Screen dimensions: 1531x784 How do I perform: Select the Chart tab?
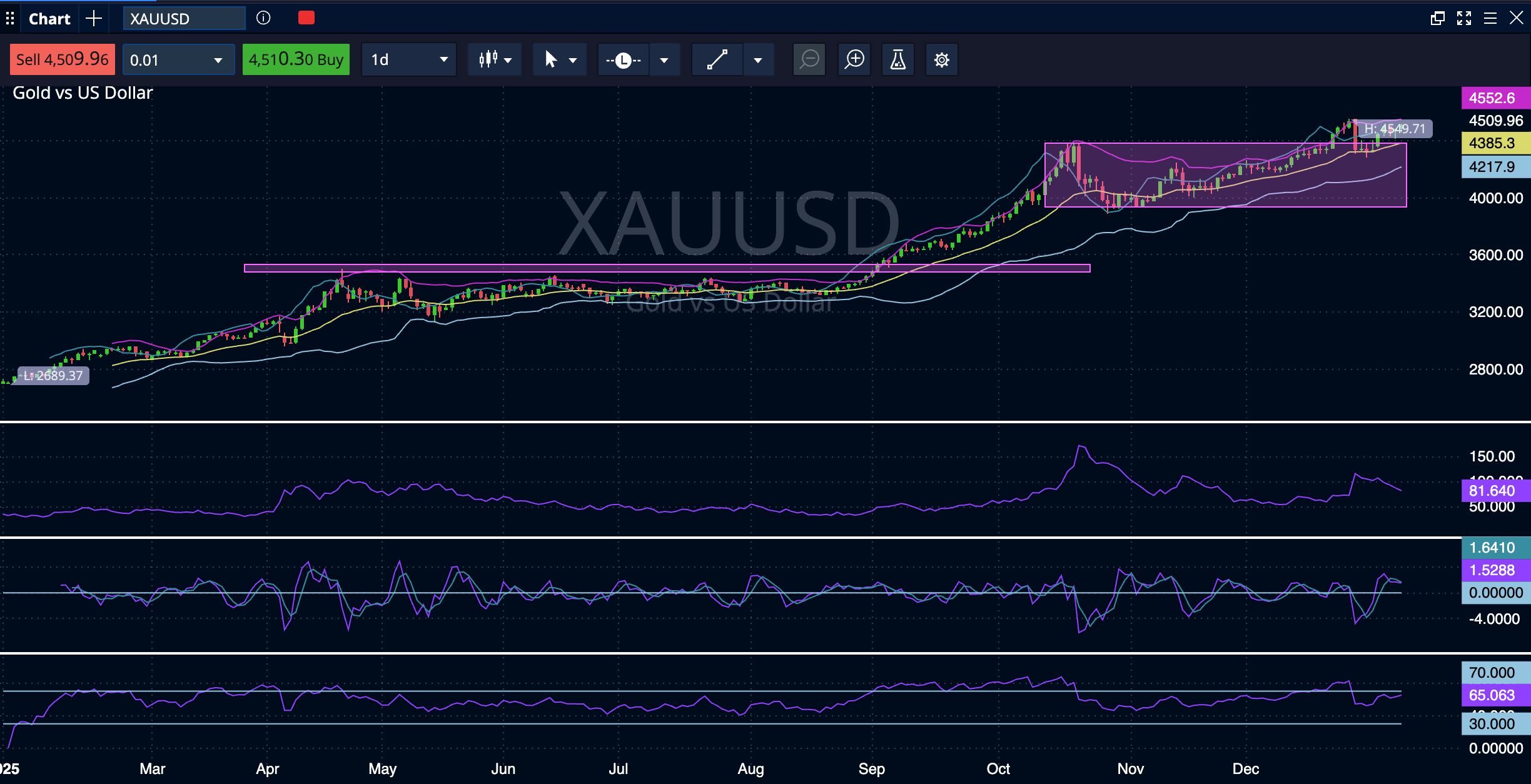click(x=49, y=19)
